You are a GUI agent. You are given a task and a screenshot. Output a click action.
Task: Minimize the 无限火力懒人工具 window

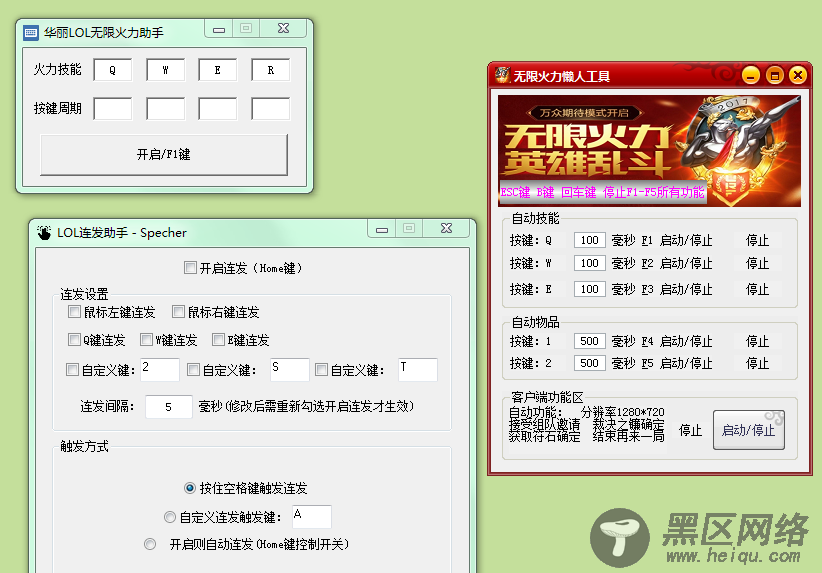click(x=751, y=76)
